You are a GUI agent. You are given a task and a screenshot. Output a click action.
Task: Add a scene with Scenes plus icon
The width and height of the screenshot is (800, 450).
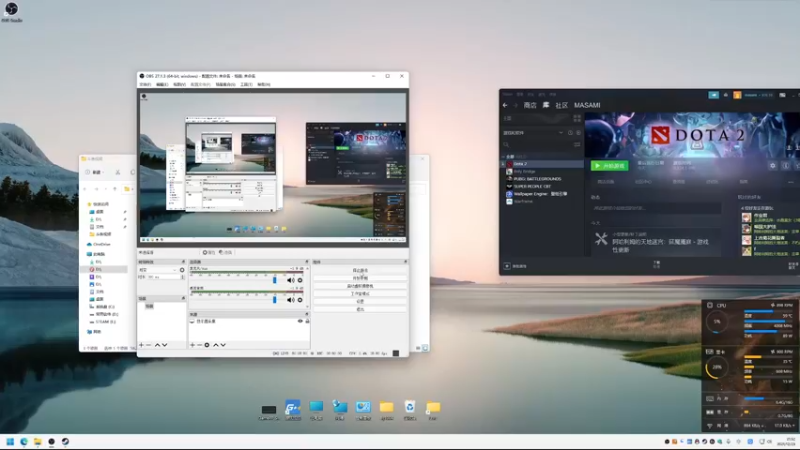[x=141, y=345]
